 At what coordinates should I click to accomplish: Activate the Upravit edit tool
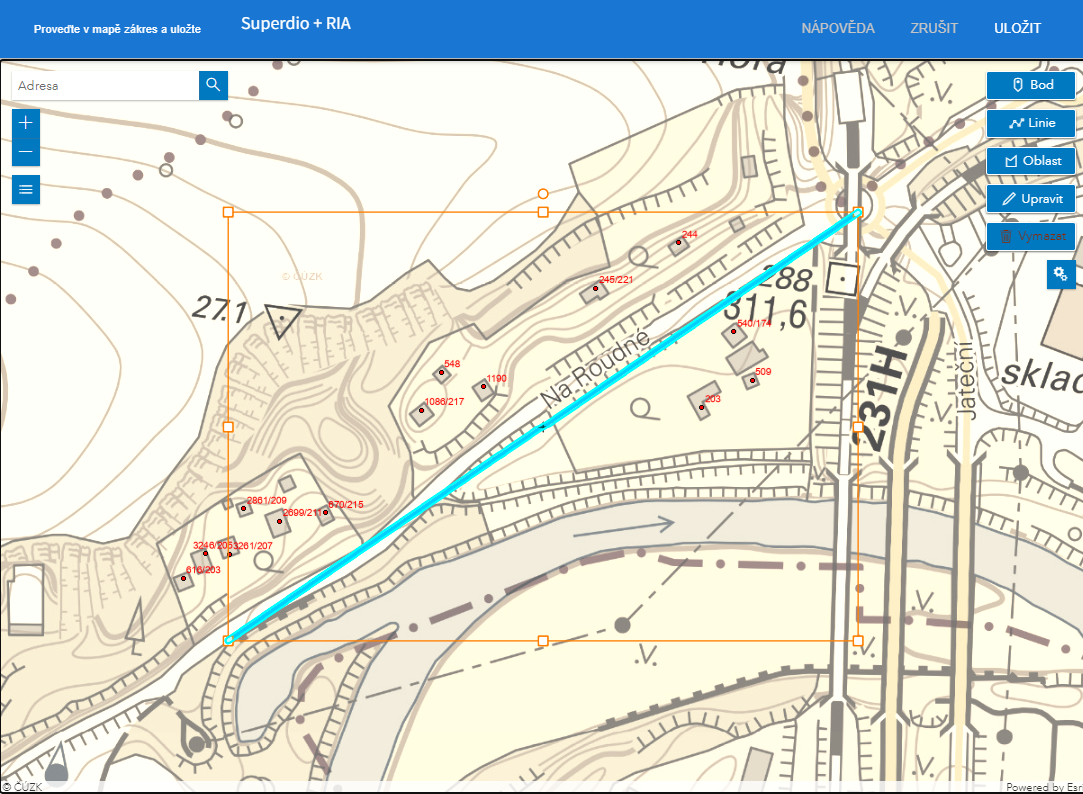(x=1031, y=199)
